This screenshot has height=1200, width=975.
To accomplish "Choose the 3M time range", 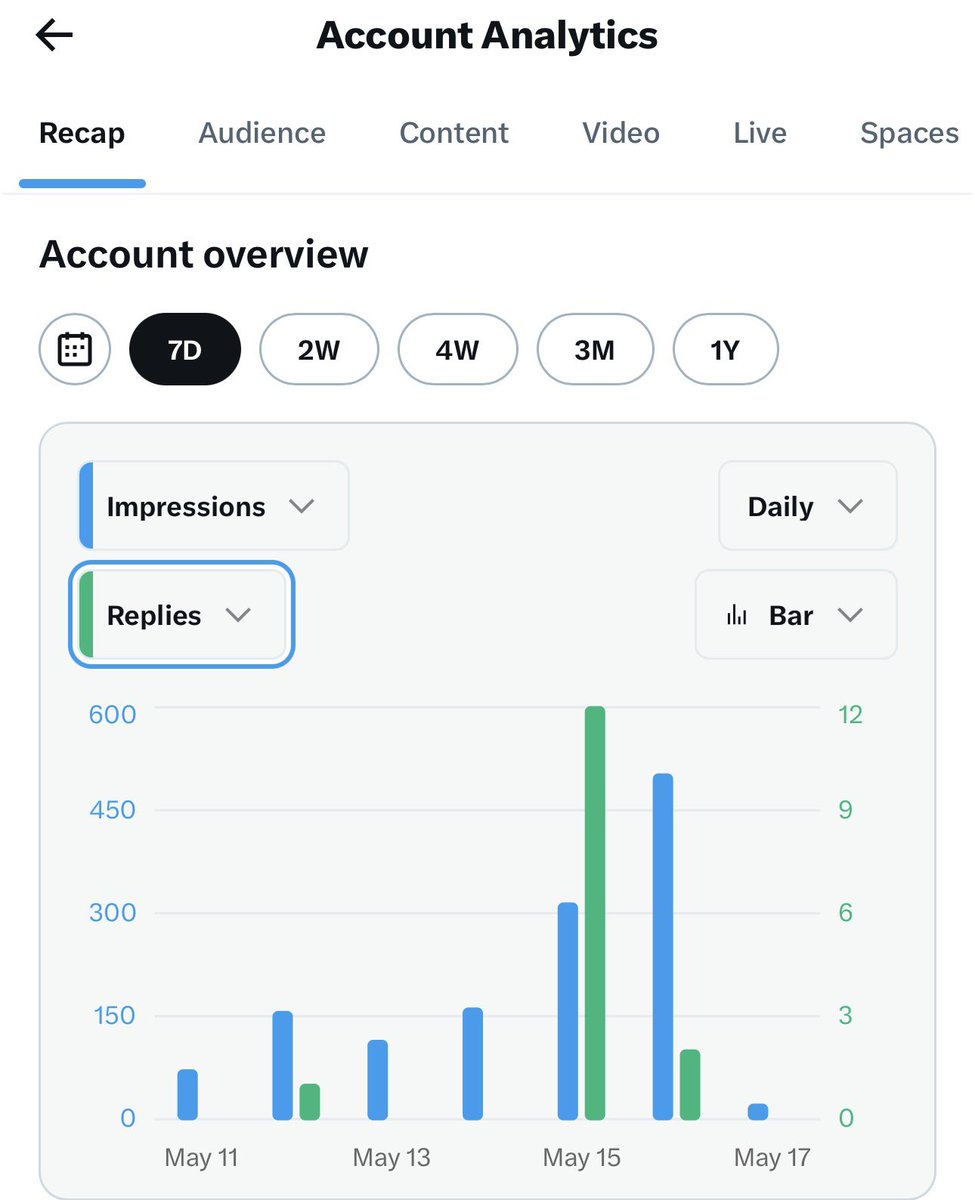I will pyautogui.click(x=595, y=350).
